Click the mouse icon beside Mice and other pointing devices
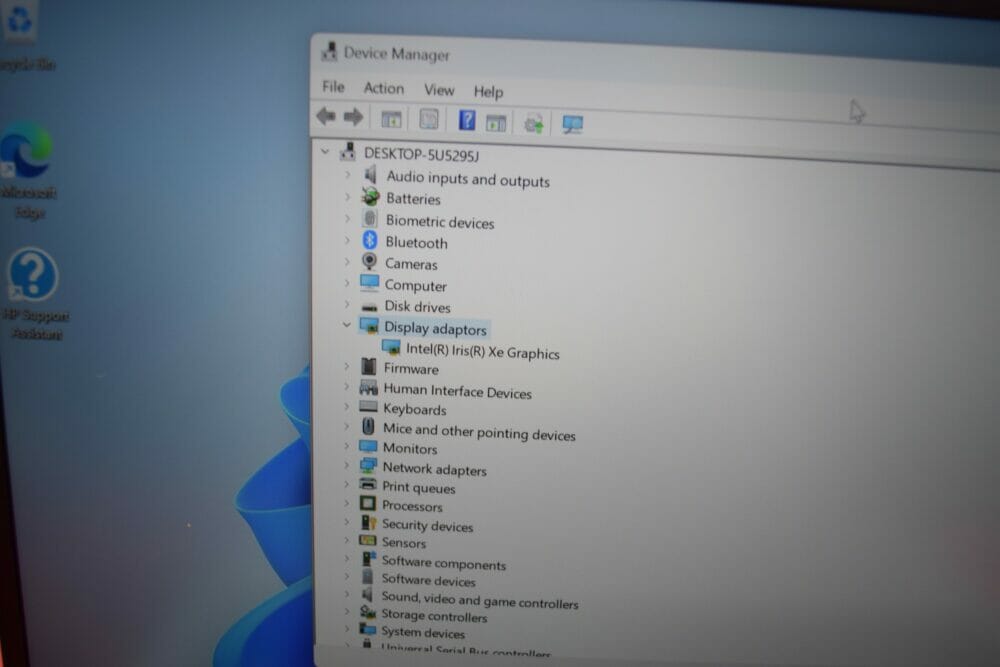This screenshot has width=1000, height=667. tap(368, 426)
